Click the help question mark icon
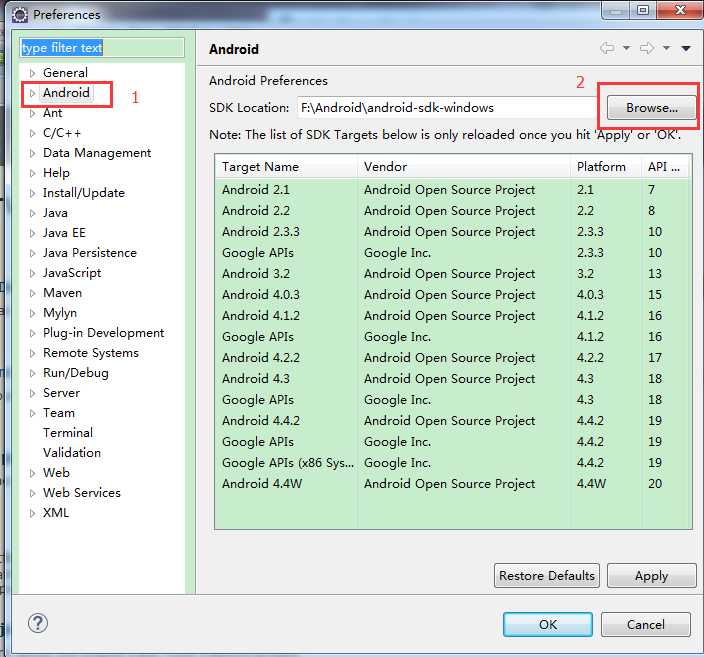Image resolution: width=704 pixels, height=657 pixels. pos(38,623)
